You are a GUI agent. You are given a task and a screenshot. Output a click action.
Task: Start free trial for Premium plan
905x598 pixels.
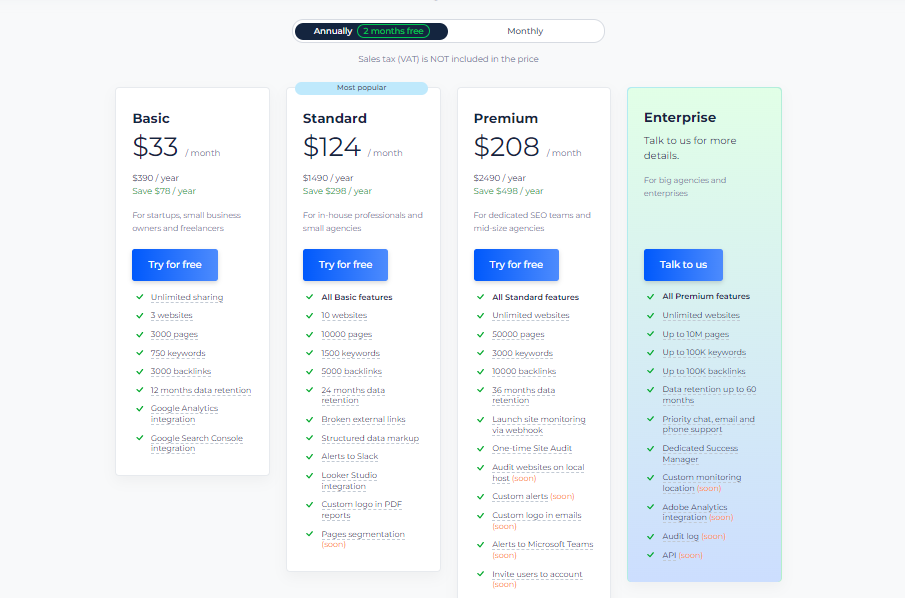point(516,265)
